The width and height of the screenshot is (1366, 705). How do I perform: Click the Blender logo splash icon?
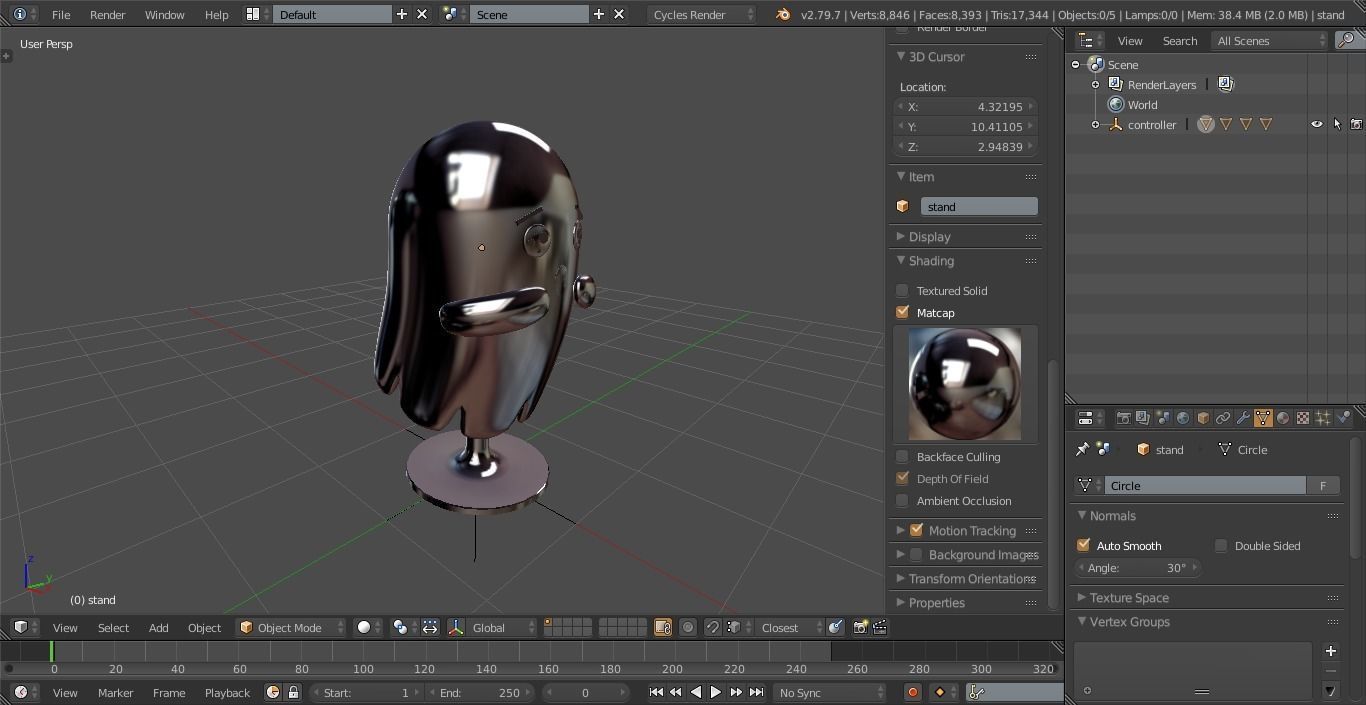tap(783, 14)
